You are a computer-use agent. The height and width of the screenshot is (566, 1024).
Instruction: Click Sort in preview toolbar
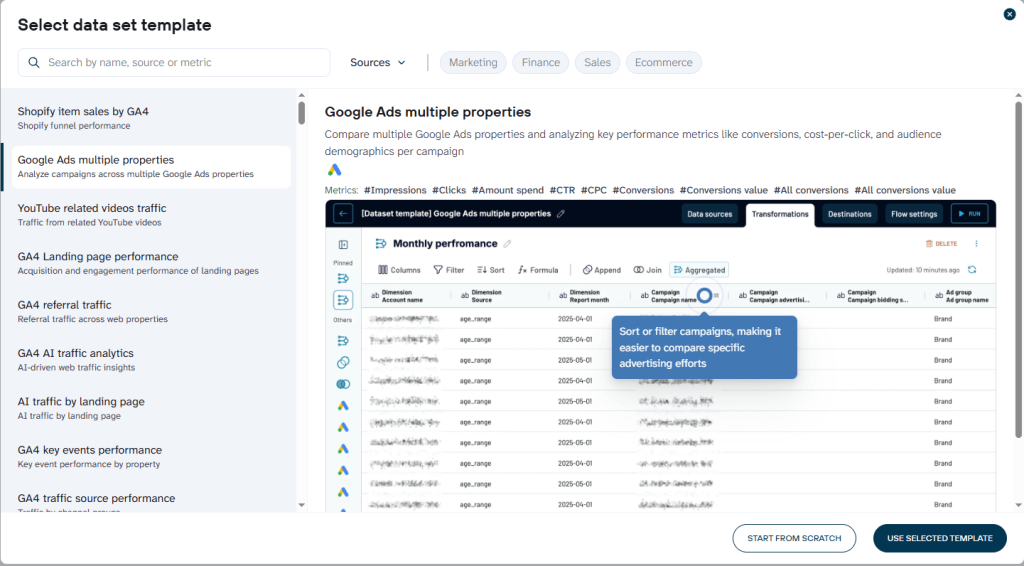click(490, 270)
